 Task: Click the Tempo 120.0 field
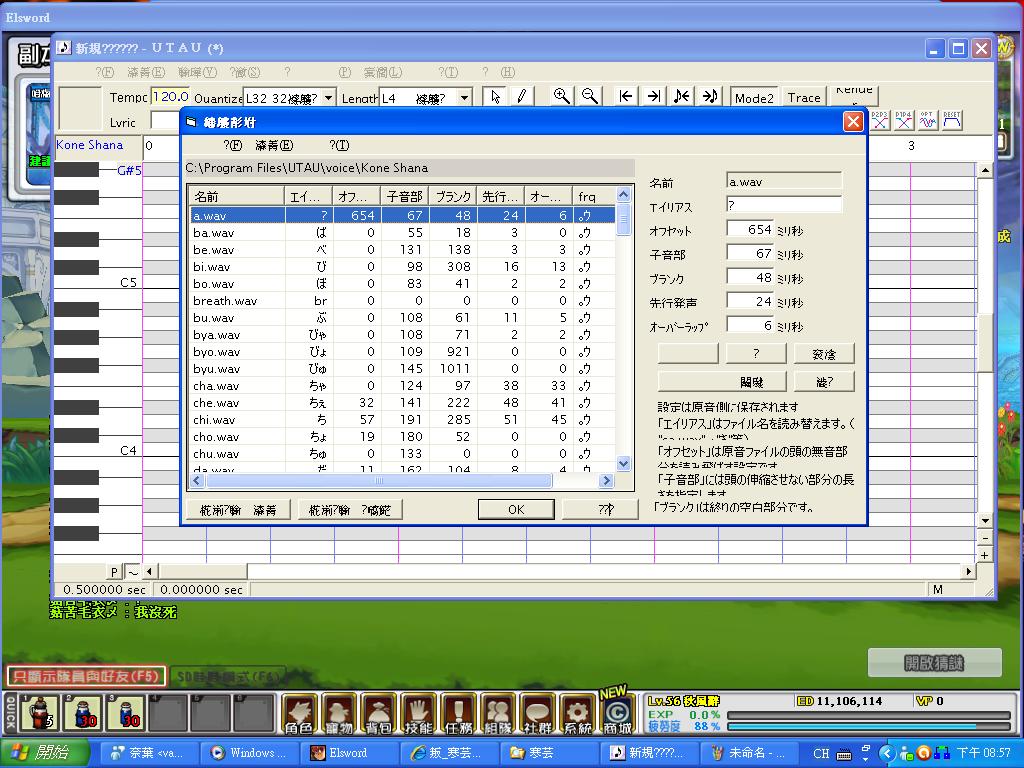(x=171, y=97)
